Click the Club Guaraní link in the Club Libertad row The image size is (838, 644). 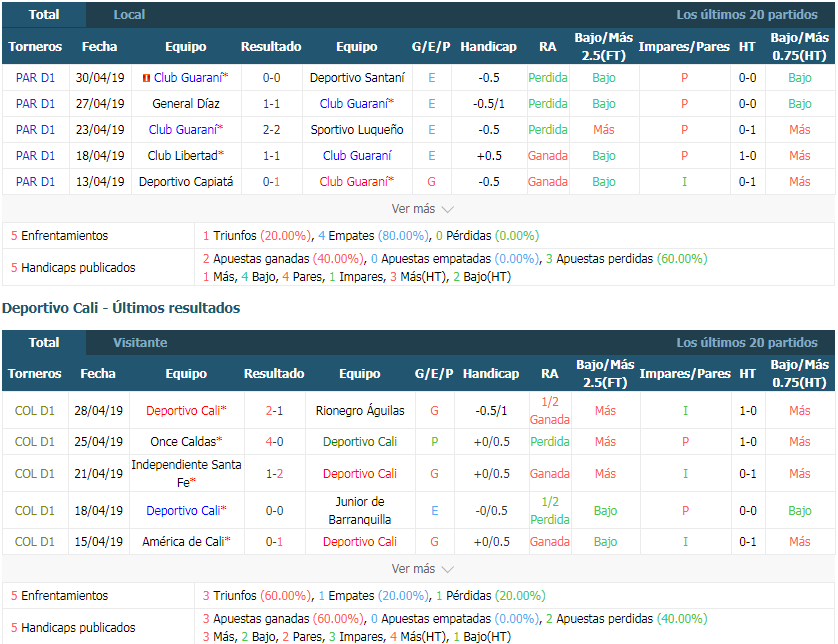[357, 156]
